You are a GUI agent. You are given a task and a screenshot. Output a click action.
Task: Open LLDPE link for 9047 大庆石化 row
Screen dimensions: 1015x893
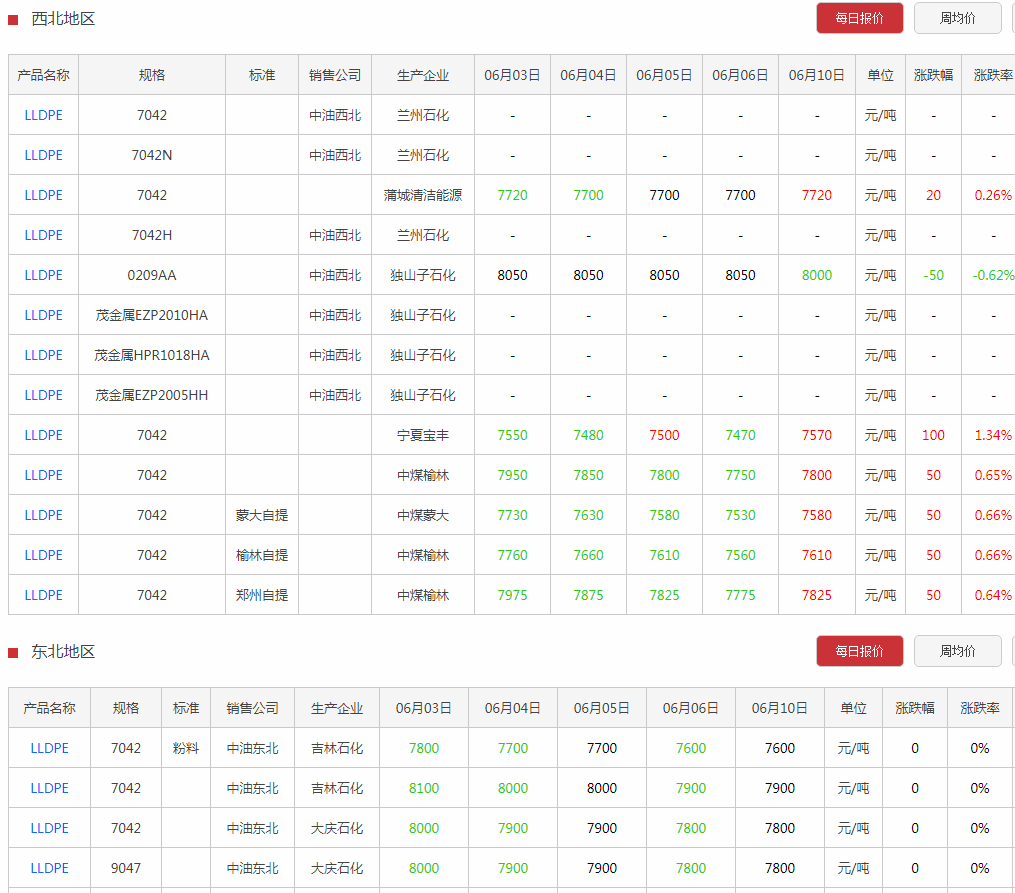tap(49, 868)
